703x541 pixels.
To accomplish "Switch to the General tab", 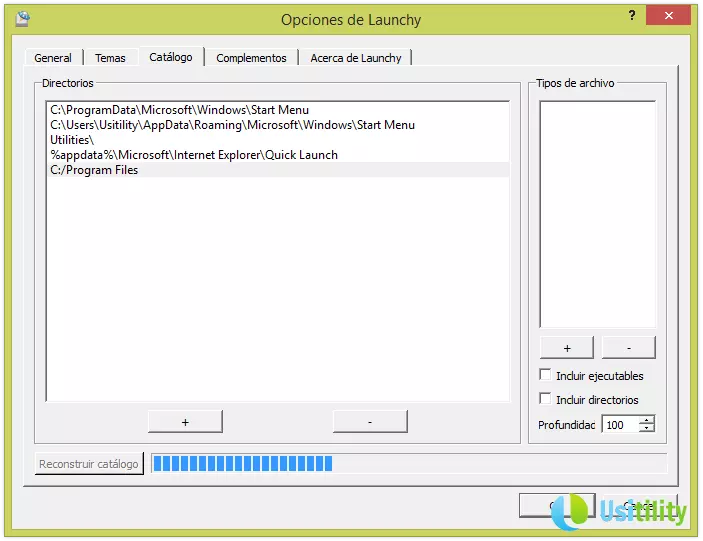I will tap(53, 58).
